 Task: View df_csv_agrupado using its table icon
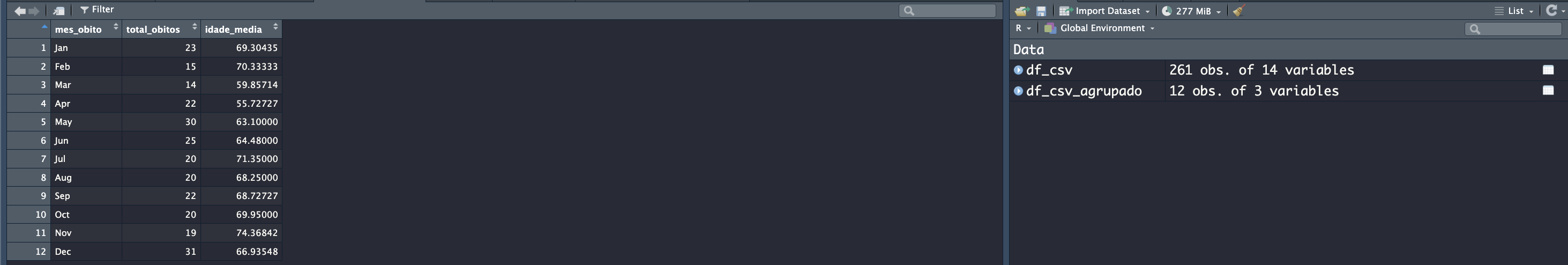tap(1549, 90)
